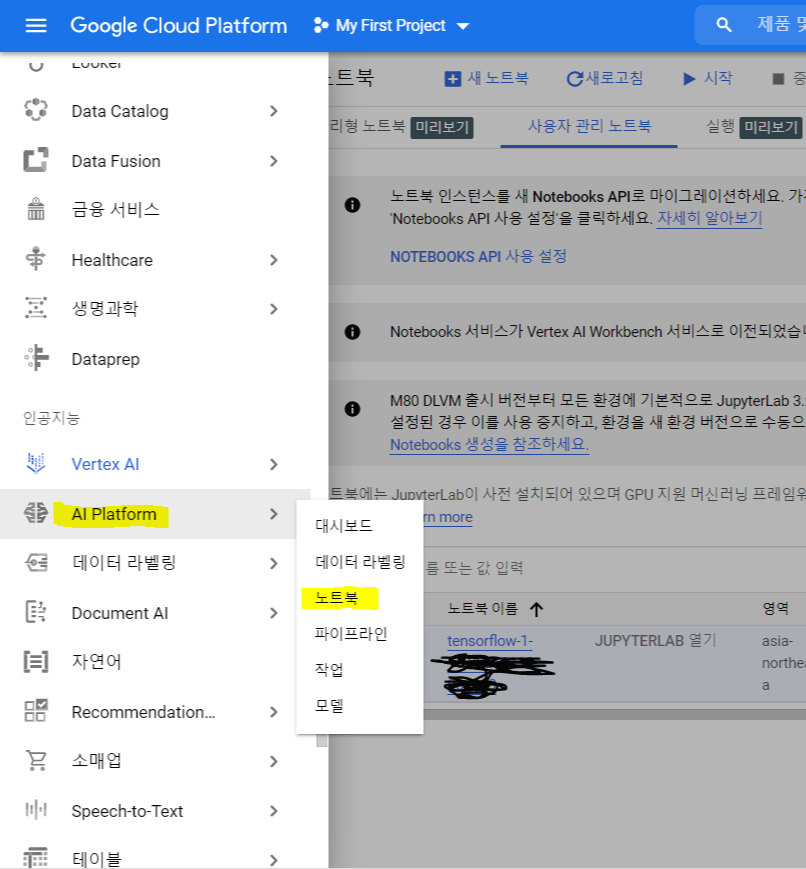Click the Dataprep sidebar label

(105, 359)
